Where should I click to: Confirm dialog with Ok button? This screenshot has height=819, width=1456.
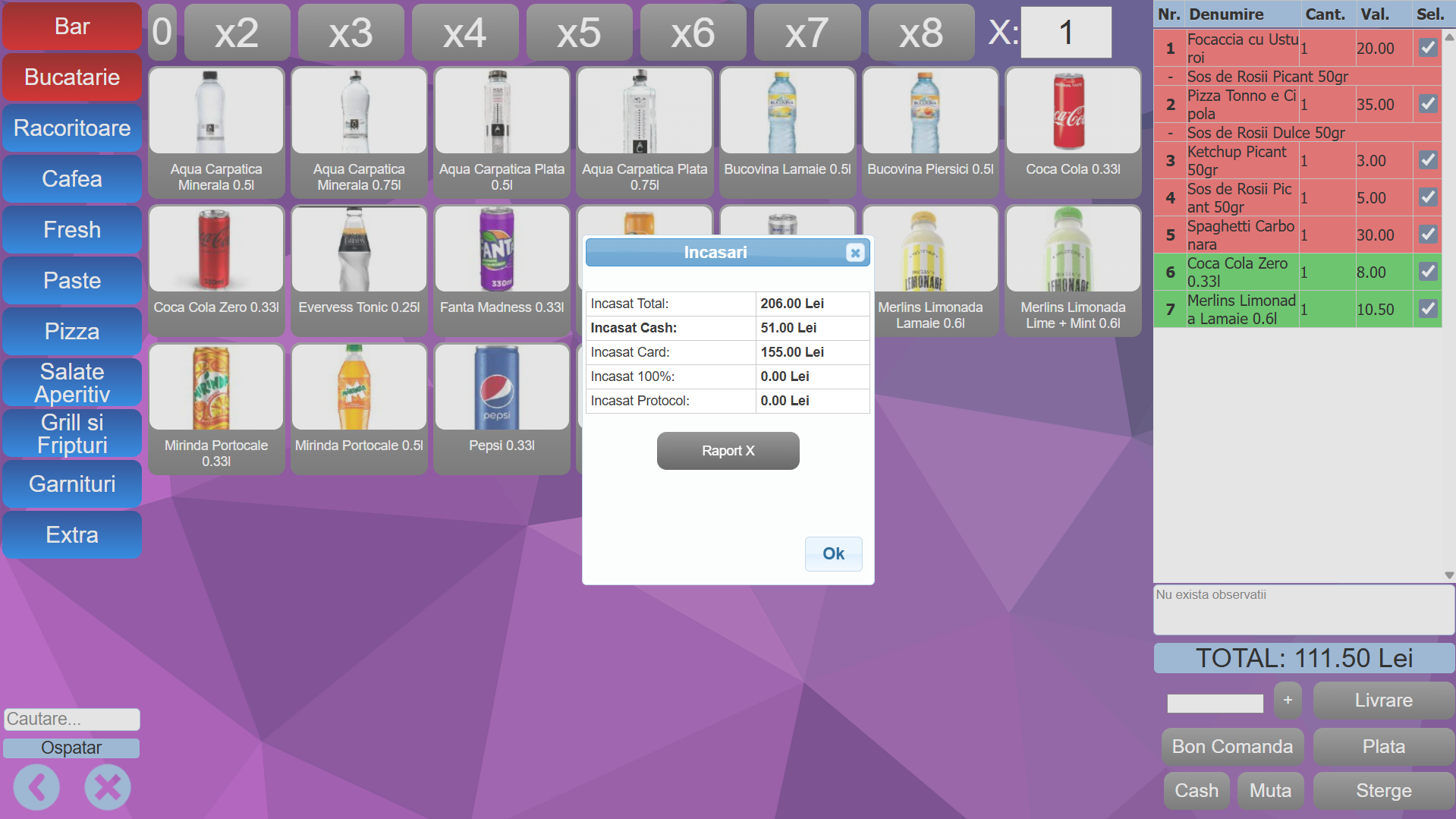tap(833, 553)
